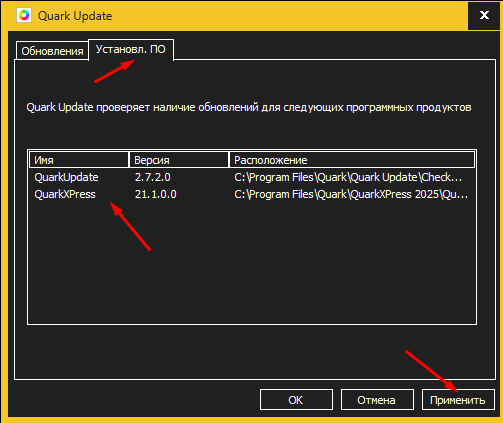The image size is (503, 423).
Task: Close the Quark Update dialog
Action: (x=484, y=15)
